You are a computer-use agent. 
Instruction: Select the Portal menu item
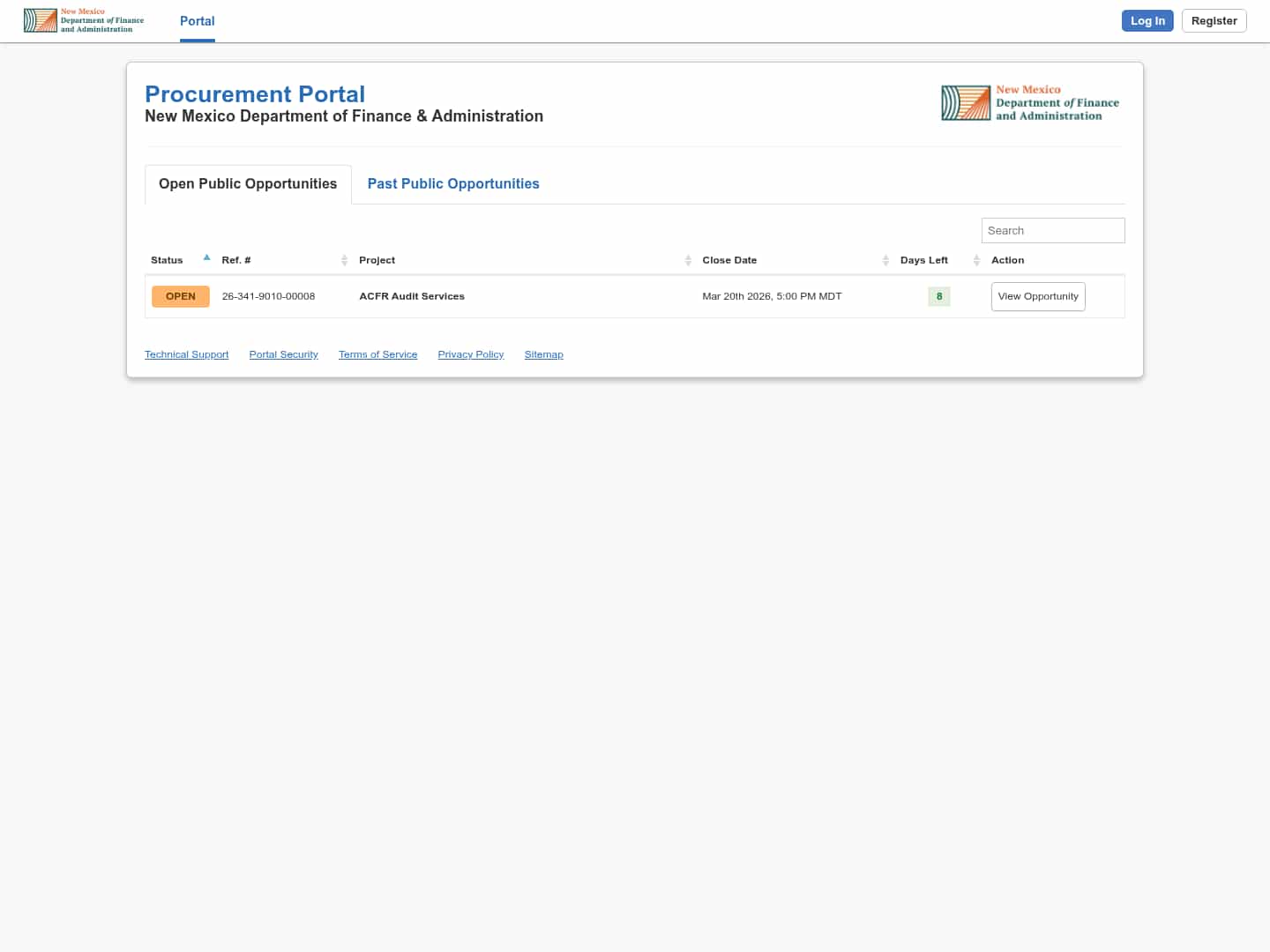click(x=197, y=21)
